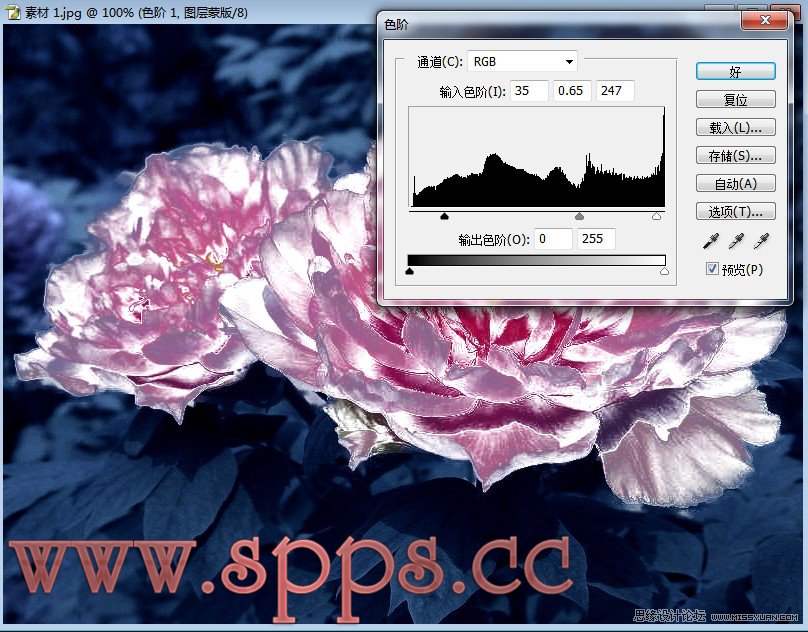Select the gray point eyedropper
Viewport: 808px width, 632px height.
pos(736,241)
